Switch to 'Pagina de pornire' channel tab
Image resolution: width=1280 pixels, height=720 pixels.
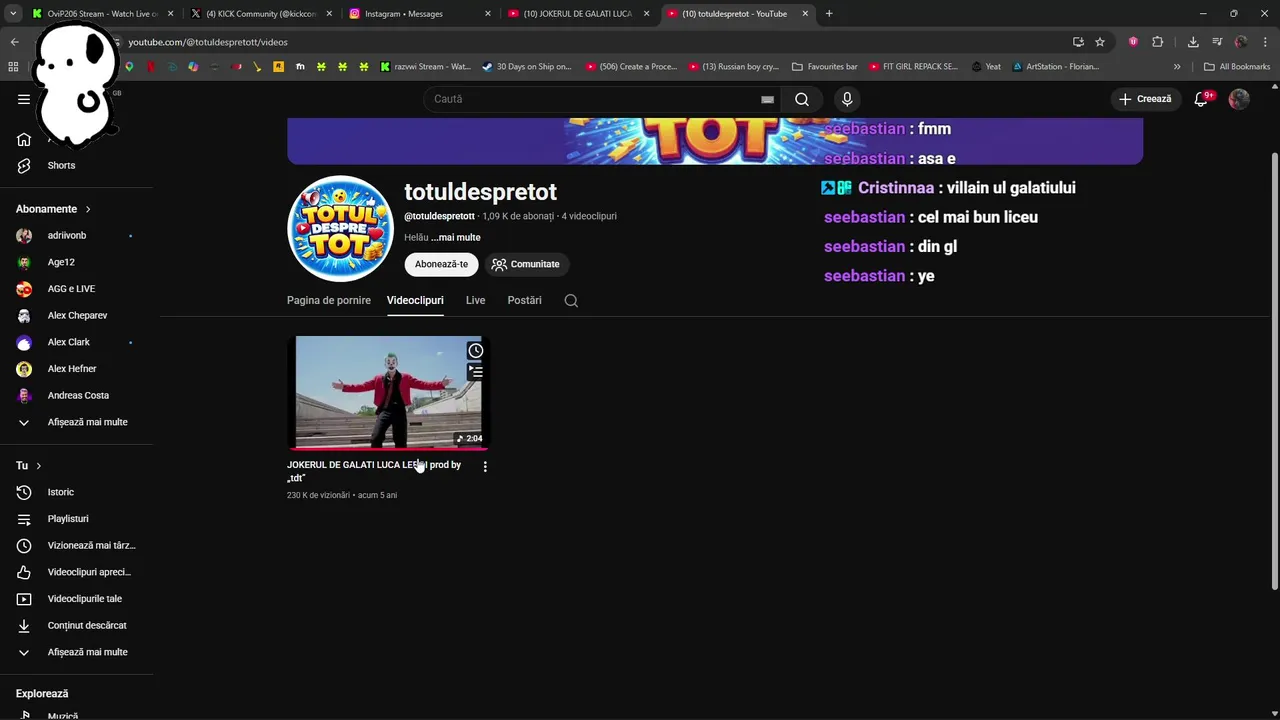[x=329, y=300]
